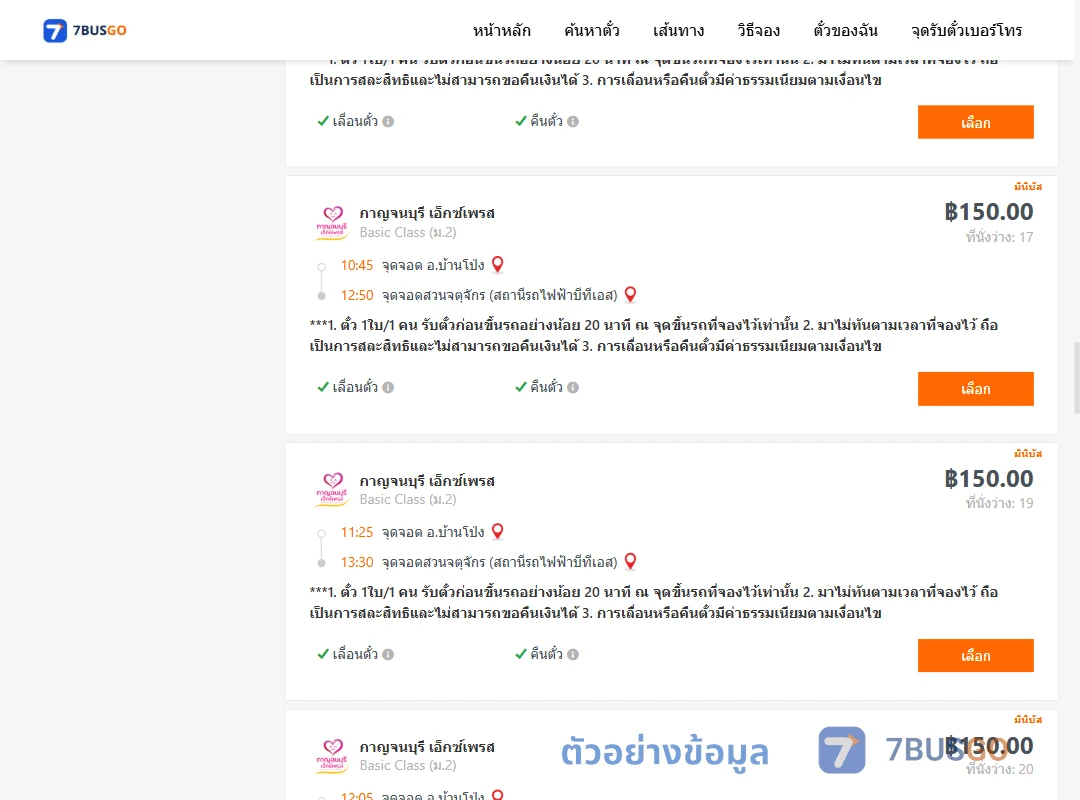1080x800 pixels.
Task: Open the ค้นหาตั๋ว menu item
Action: 592,30
